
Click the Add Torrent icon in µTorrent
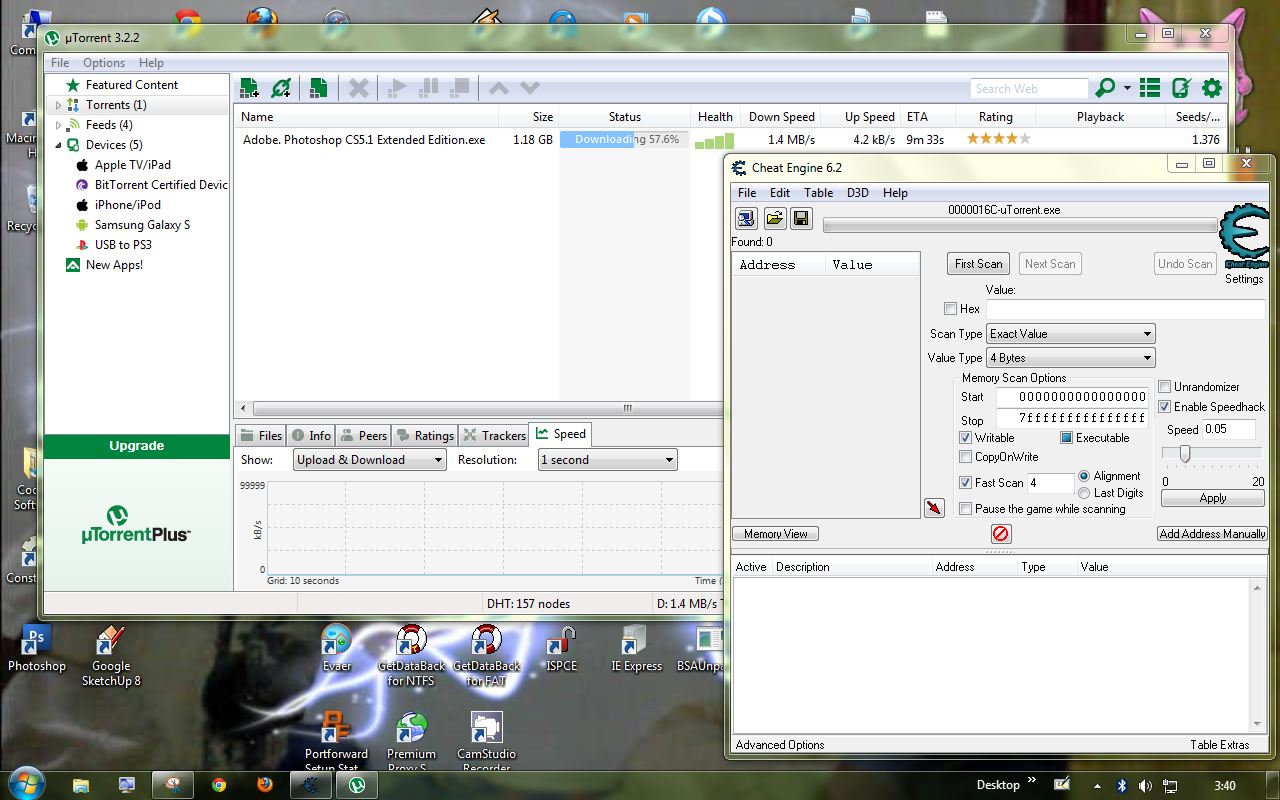pos(249,88)
